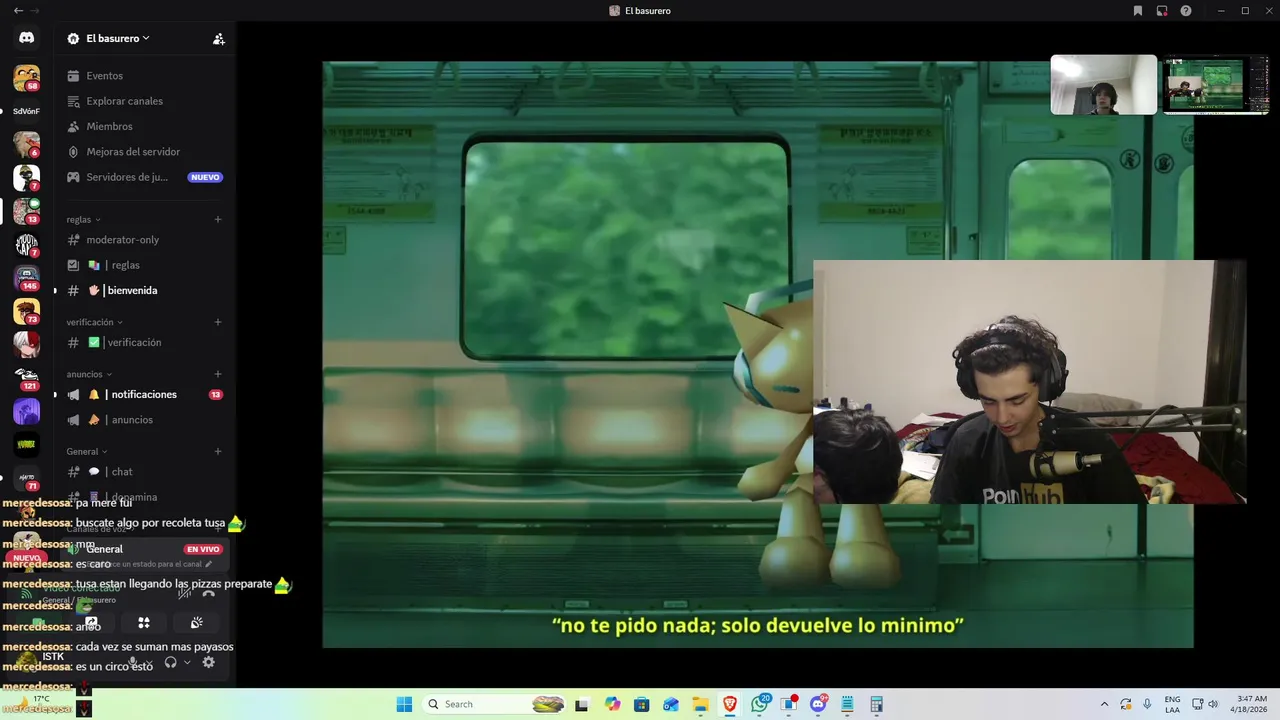The width and height of the screenshot is (1280, 720).
Task: Select the moderator-only channel
Action: (x=145, y=240)
